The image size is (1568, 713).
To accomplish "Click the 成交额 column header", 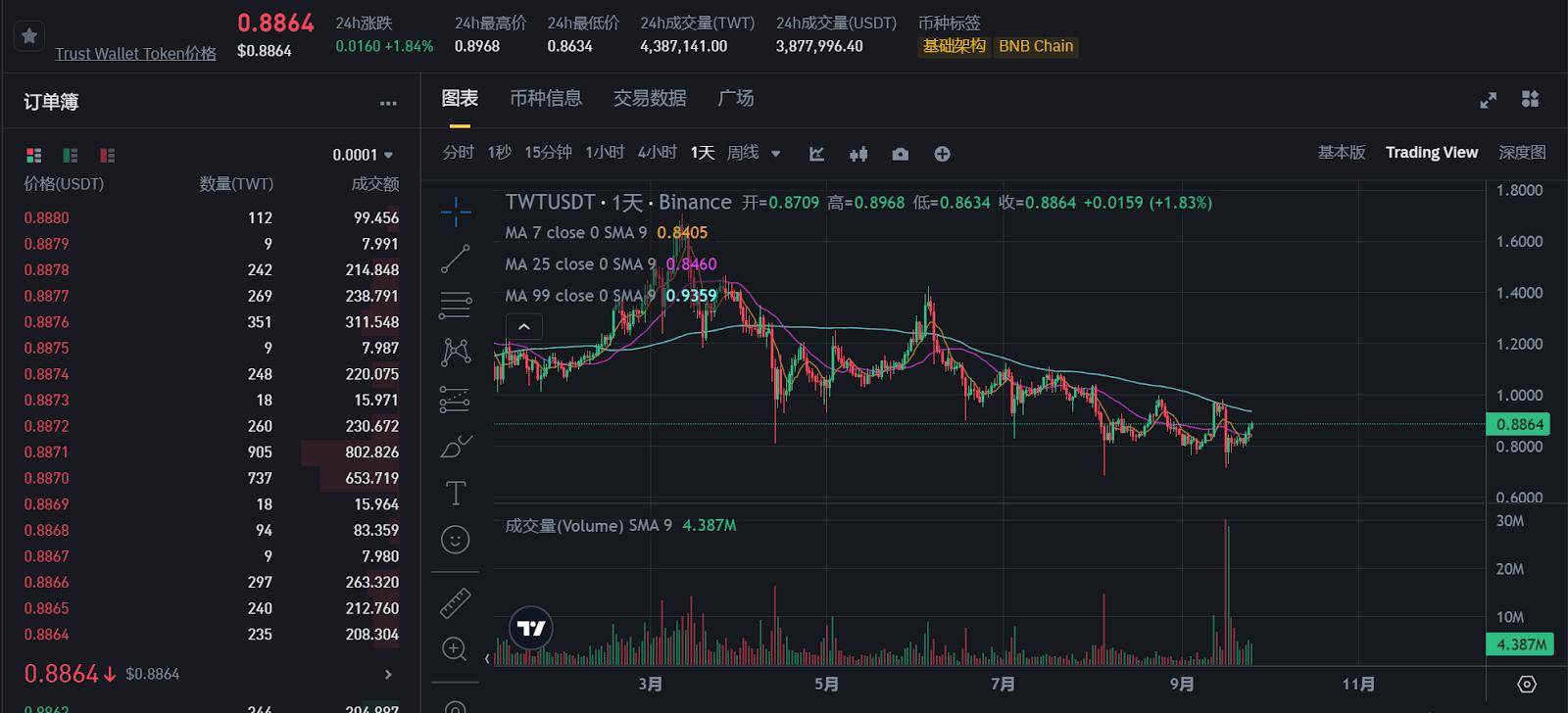I will tap(374, 184).
